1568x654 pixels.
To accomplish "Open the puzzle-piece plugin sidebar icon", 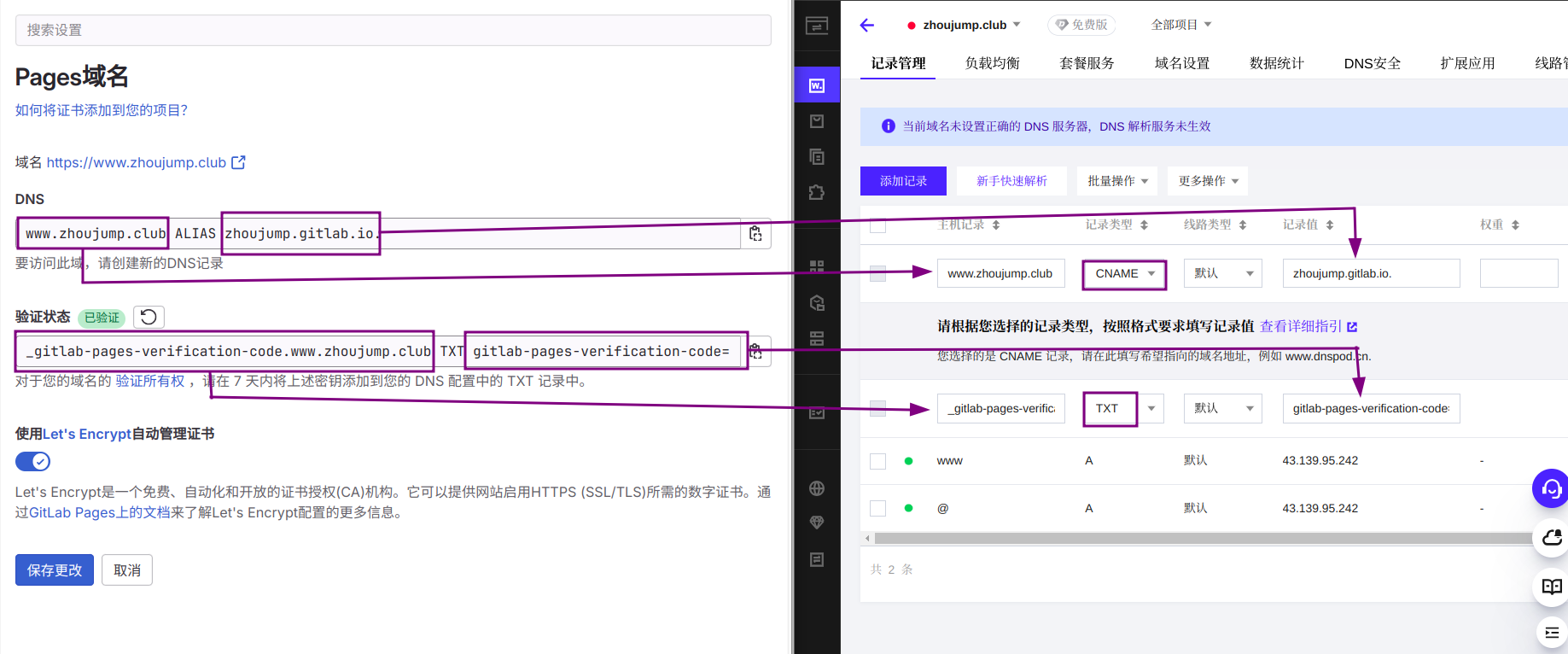I will [x=817, y=193].
